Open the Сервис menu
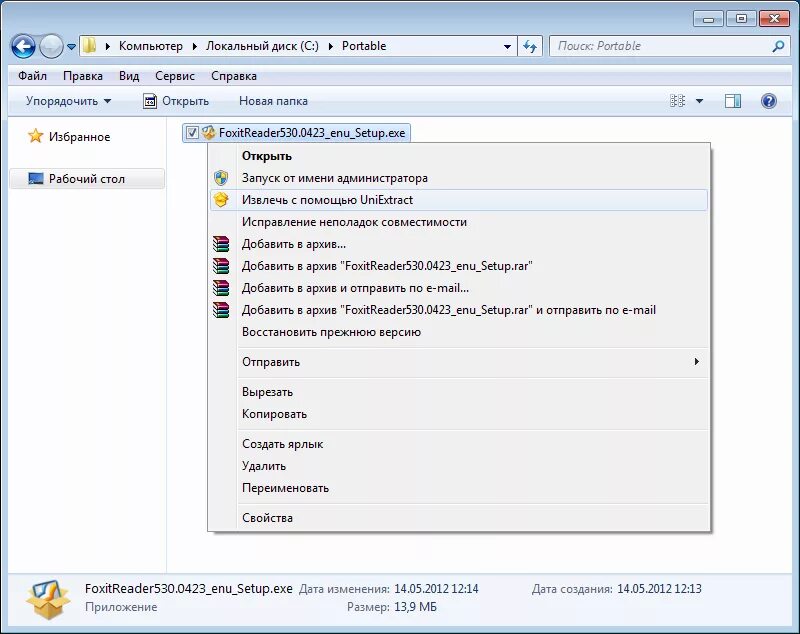Viewport: 800px width, 634px height. [x=174, y=76]
